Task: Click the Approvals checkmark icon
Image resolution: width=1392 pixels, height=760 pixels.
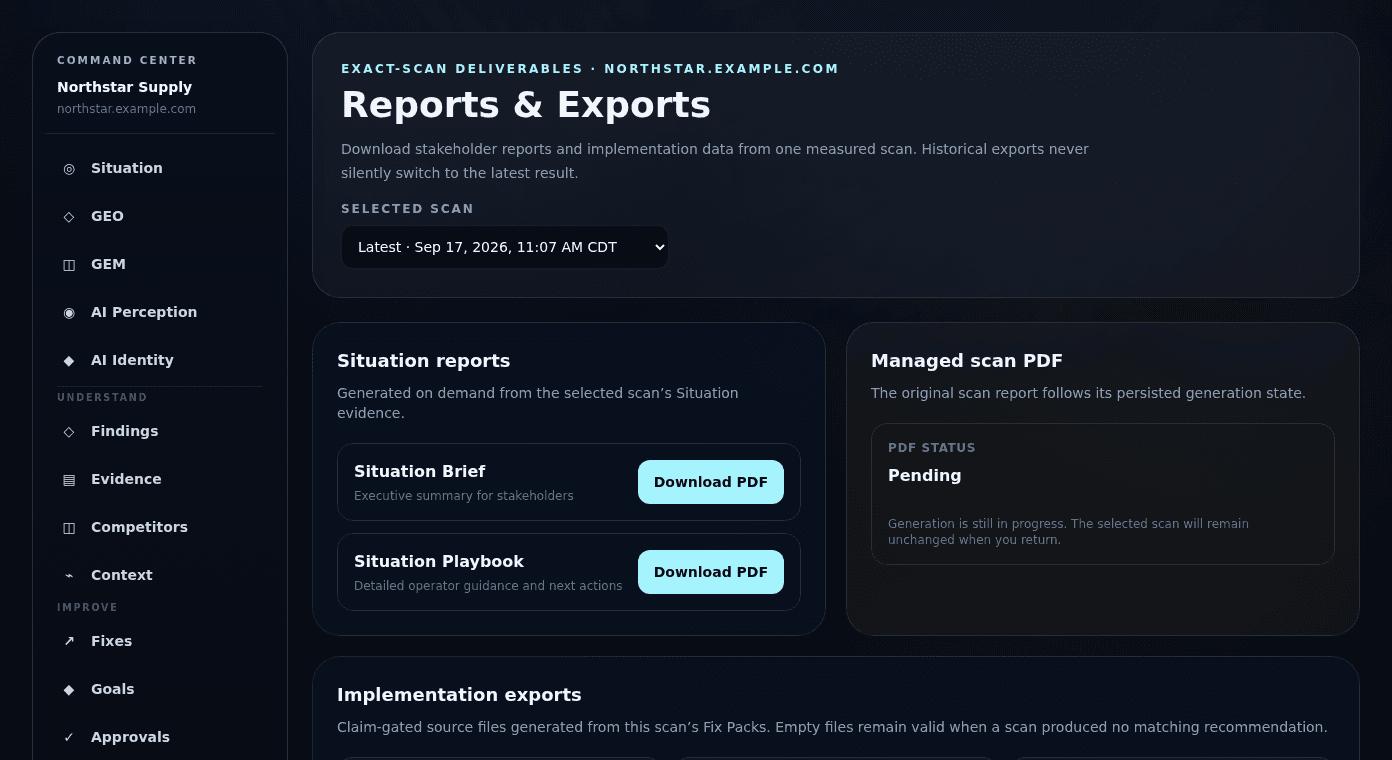Action: pos(69,737)
